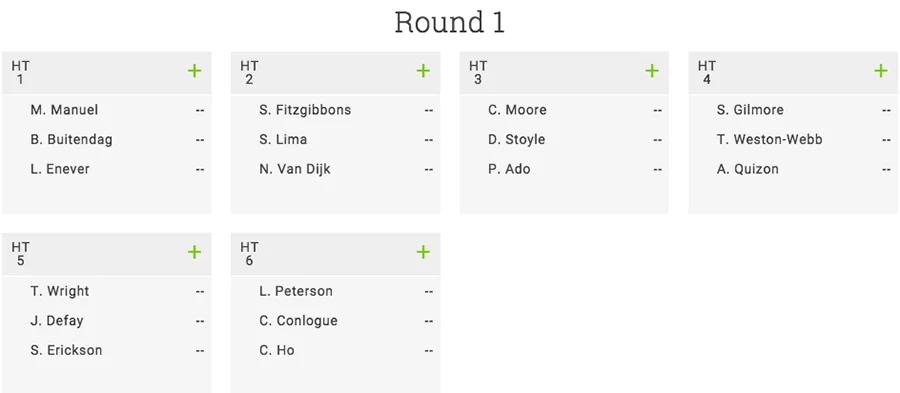The width and height of the screenshot is (900, 393).
Task: Click the Round 1 heading
Action: [449, 23]
